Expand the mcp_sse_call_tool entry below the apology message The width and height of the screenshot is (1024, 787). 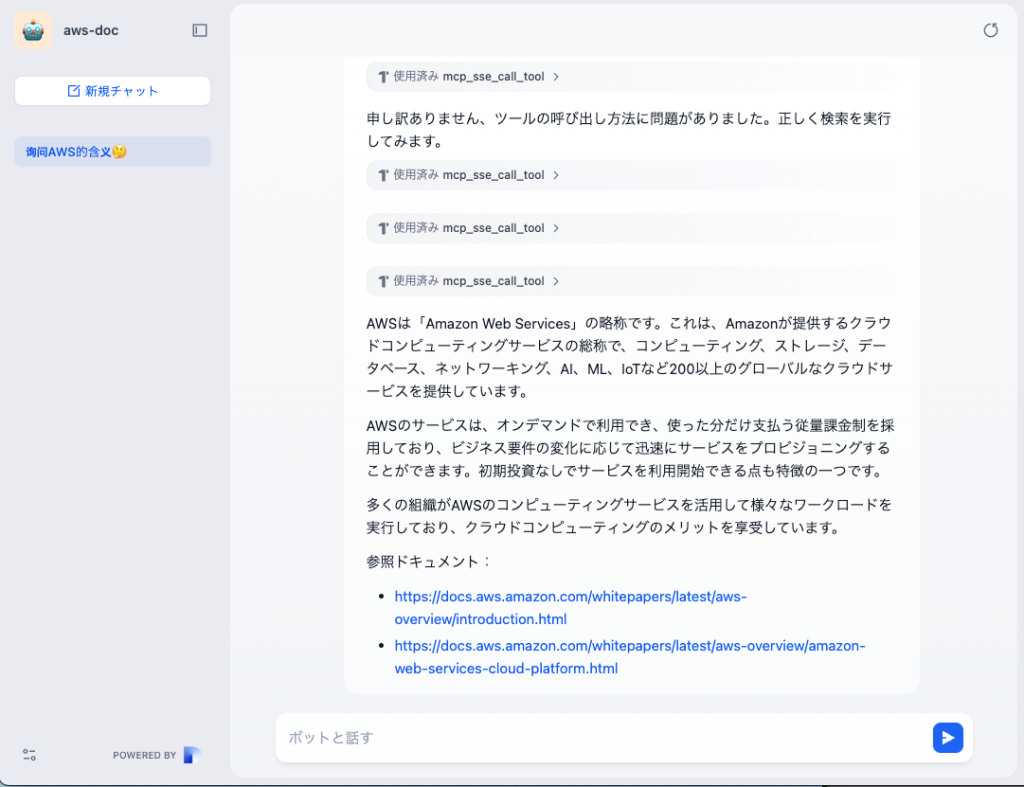(x=631, y=175)
